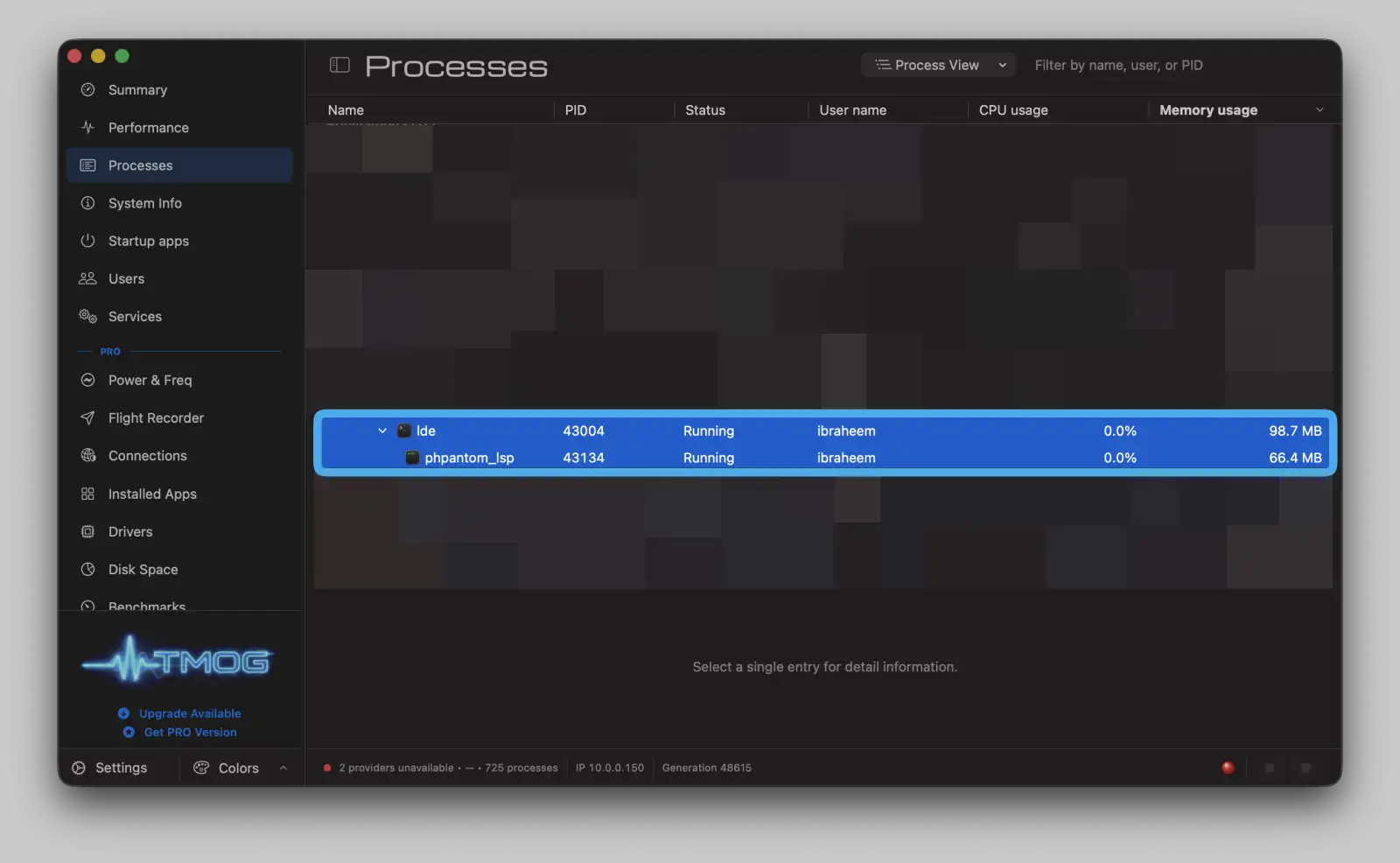This screenshot has width=1400, height=863.
Task: Click the lde PID 43004 cell
Action: tap(584, 431)
